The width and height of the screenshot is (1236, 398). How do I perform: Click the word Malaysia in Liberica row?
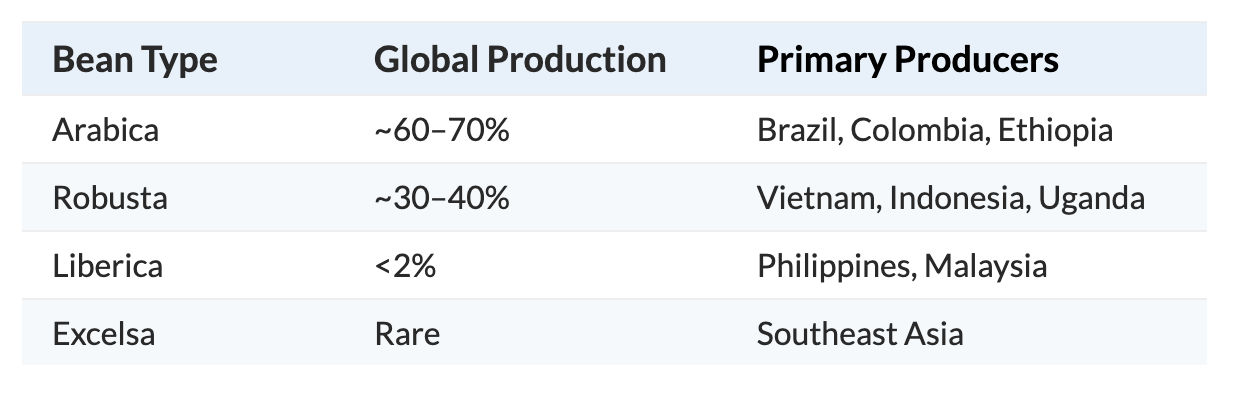point(986,266)
